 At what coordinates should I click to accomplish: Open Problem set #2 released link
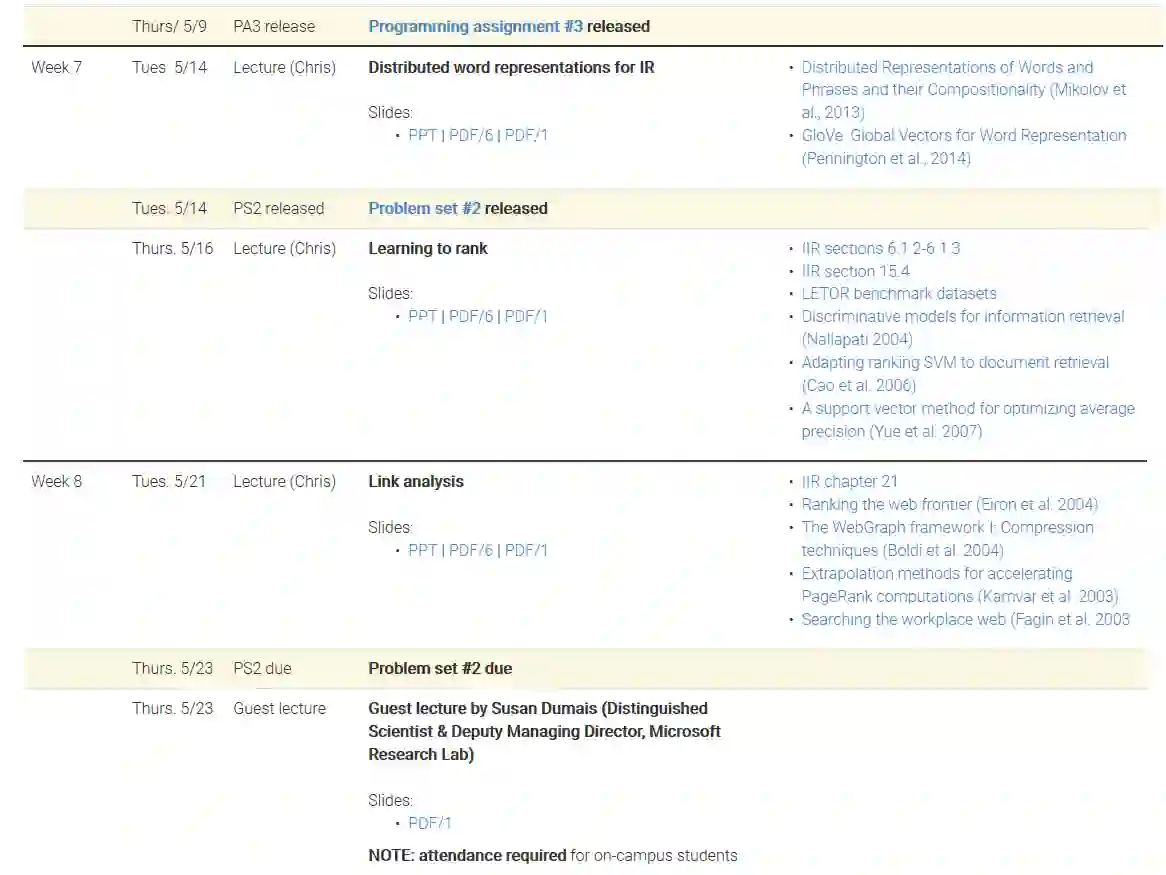click(x=424, y=209)
